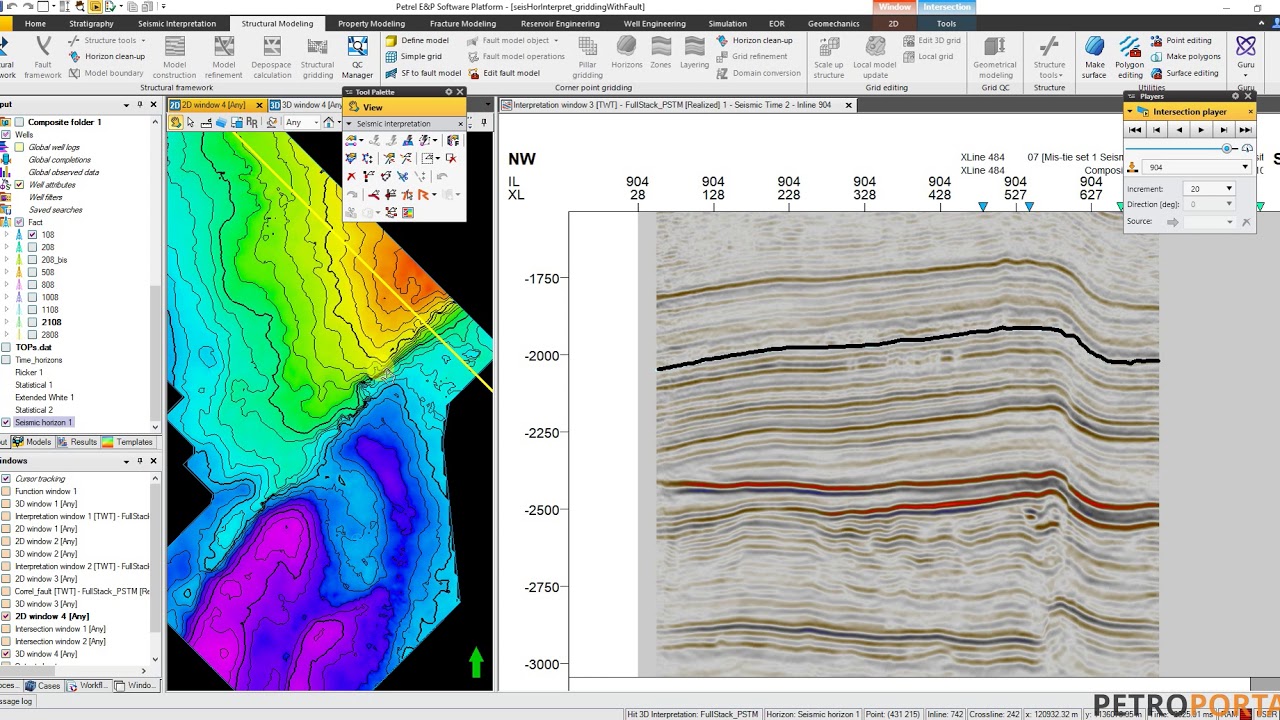Switch to the Stratigraphy ribbon tab
This screenshot has width=1280, height=720.
pos(91,23)
